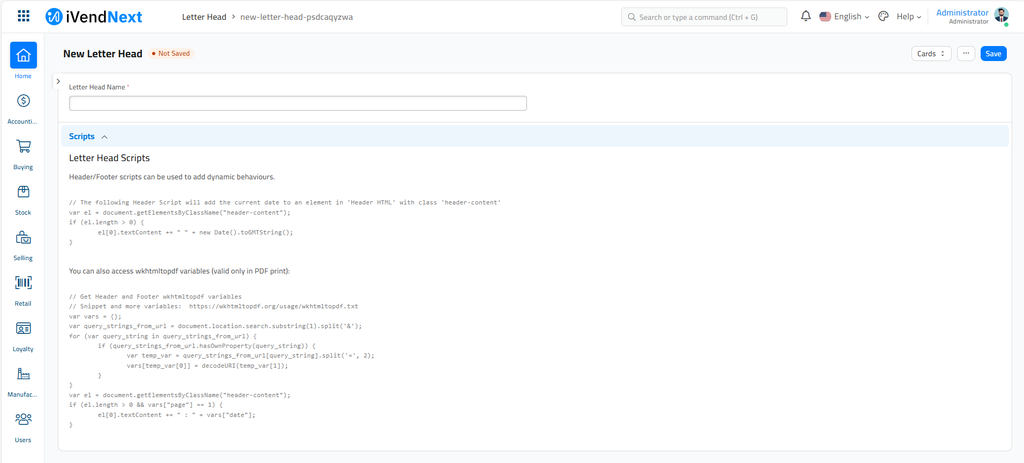Open the Selling module icon
This screenshot has height=463, width=1024.
23,238
